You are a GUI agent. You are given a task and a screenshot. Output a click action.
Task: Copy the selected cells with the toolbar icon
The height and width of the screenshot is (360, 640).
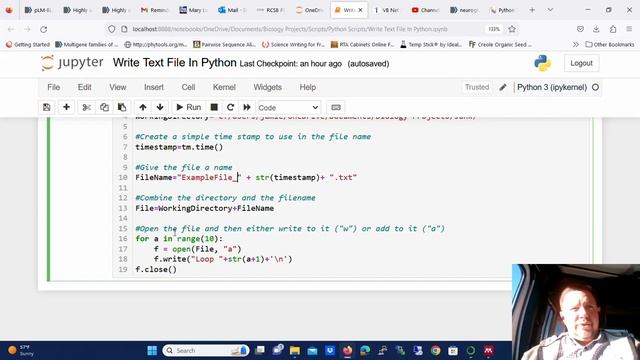(x=104, y=107)
